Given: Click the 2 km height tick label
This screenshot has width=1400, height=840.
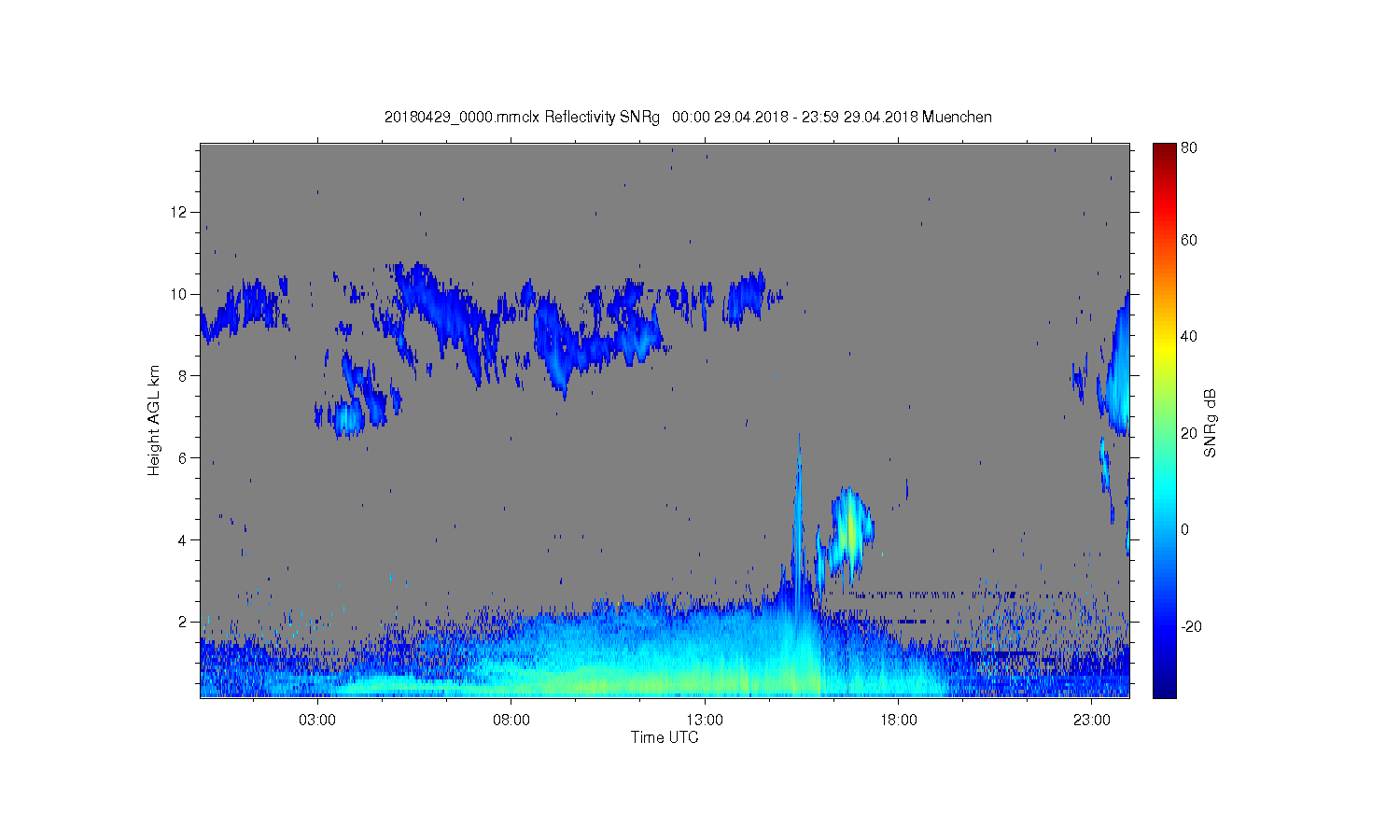Looking at the screenshot, I should click(183, 622).
